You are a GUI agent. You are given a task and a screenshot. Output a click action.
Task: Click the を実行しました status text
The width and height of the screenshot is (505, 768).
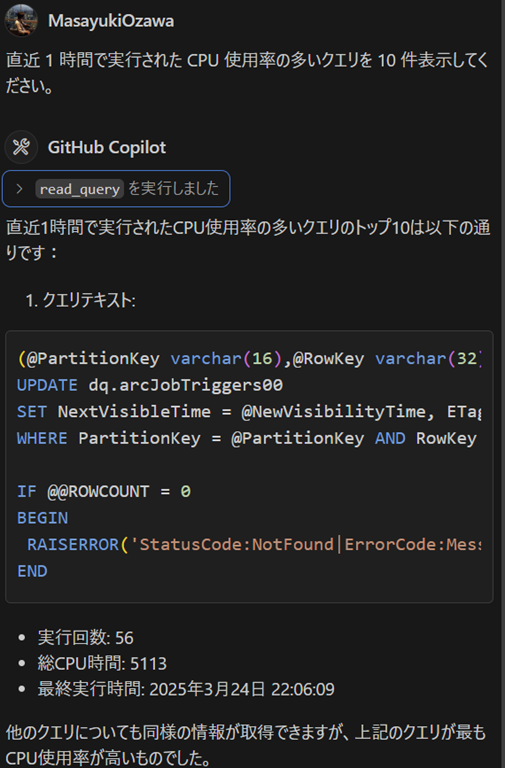[173, 188]
